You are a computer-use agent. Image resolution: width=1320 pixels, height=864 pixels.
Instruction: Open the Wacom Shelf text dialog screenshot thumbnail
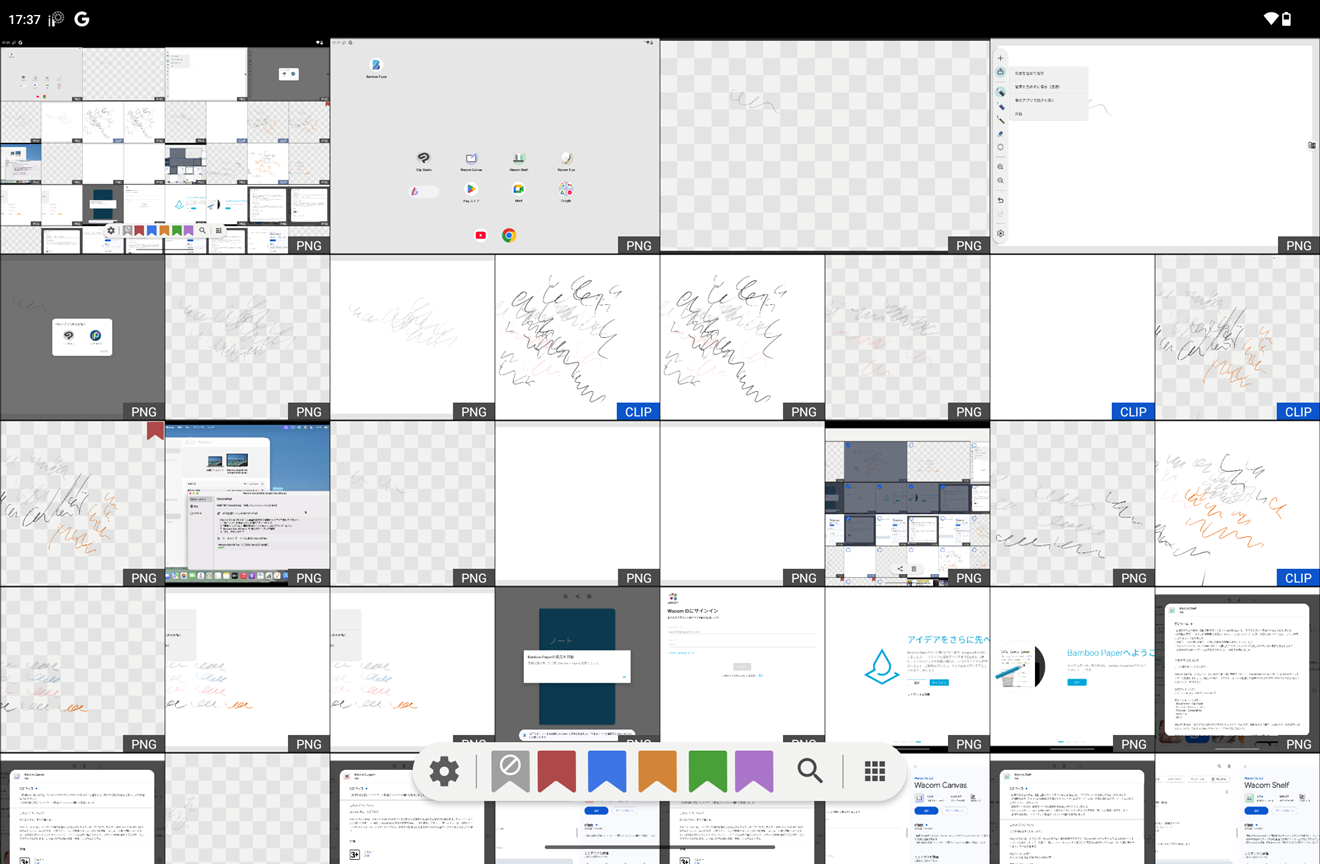tap(1238, 669)
